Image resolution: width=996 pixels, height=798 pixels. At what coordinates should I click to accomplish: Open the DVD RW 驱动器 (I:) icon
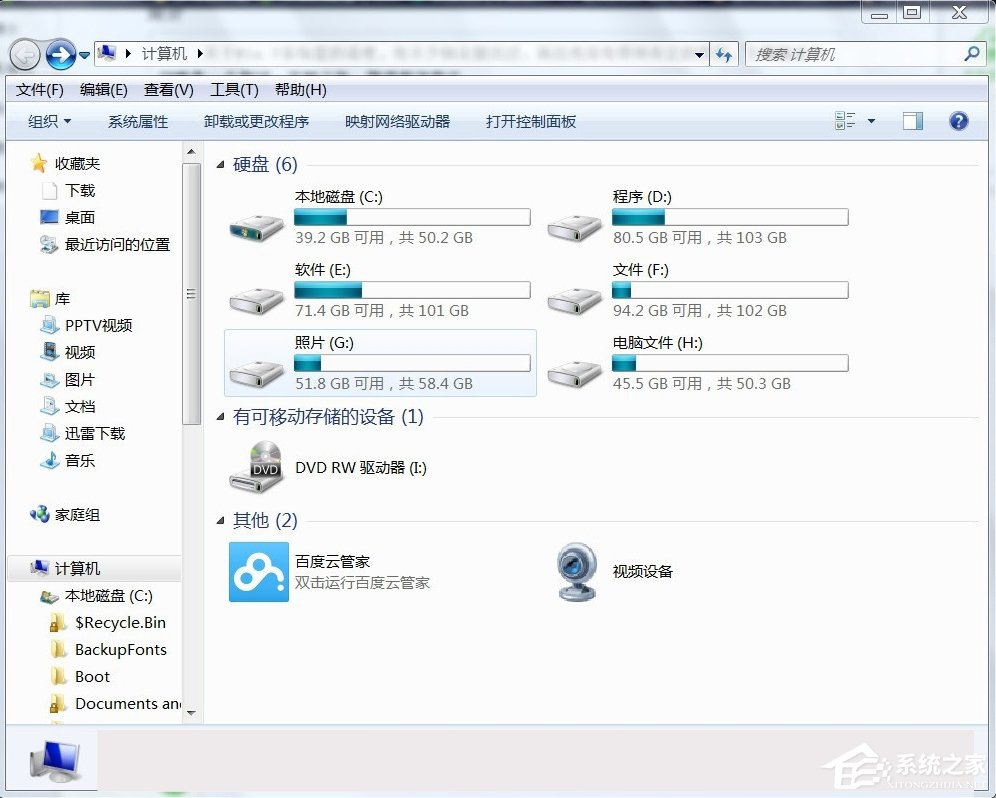[x=258, y=469]
